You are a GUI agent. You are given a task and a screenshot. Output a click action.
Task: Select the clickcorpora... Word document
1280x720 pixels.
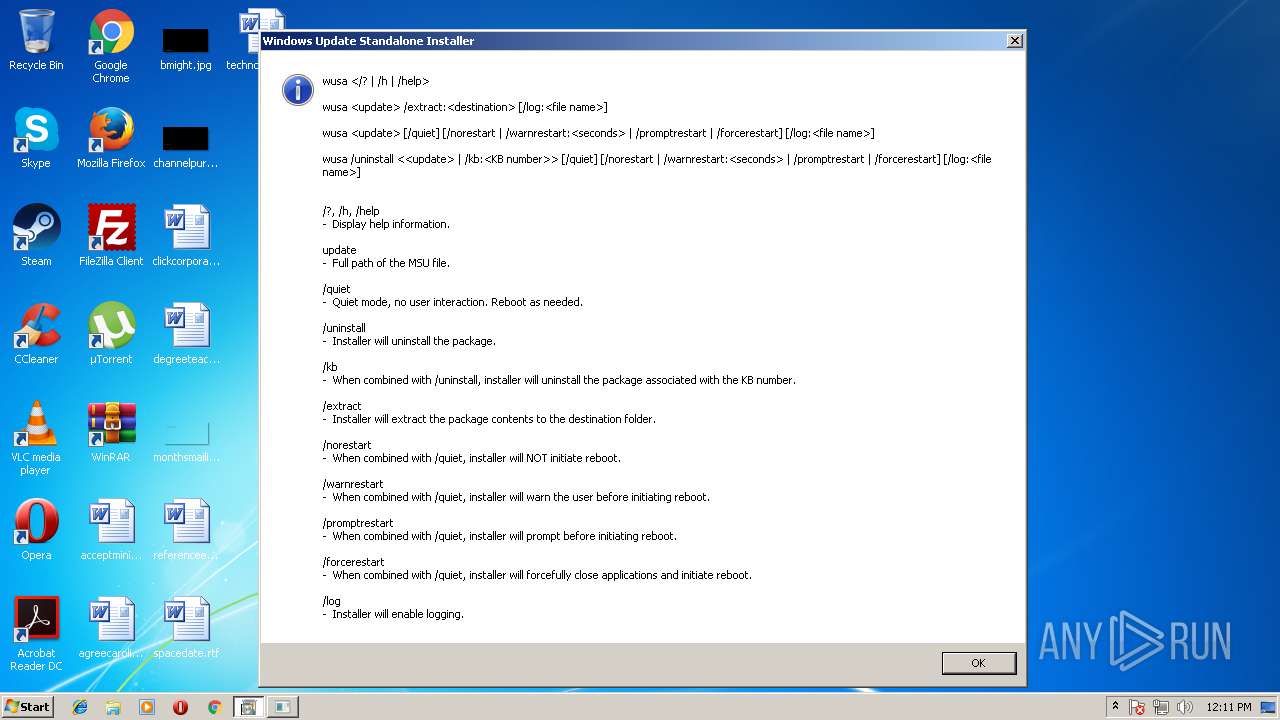click(x=186, y=236)
